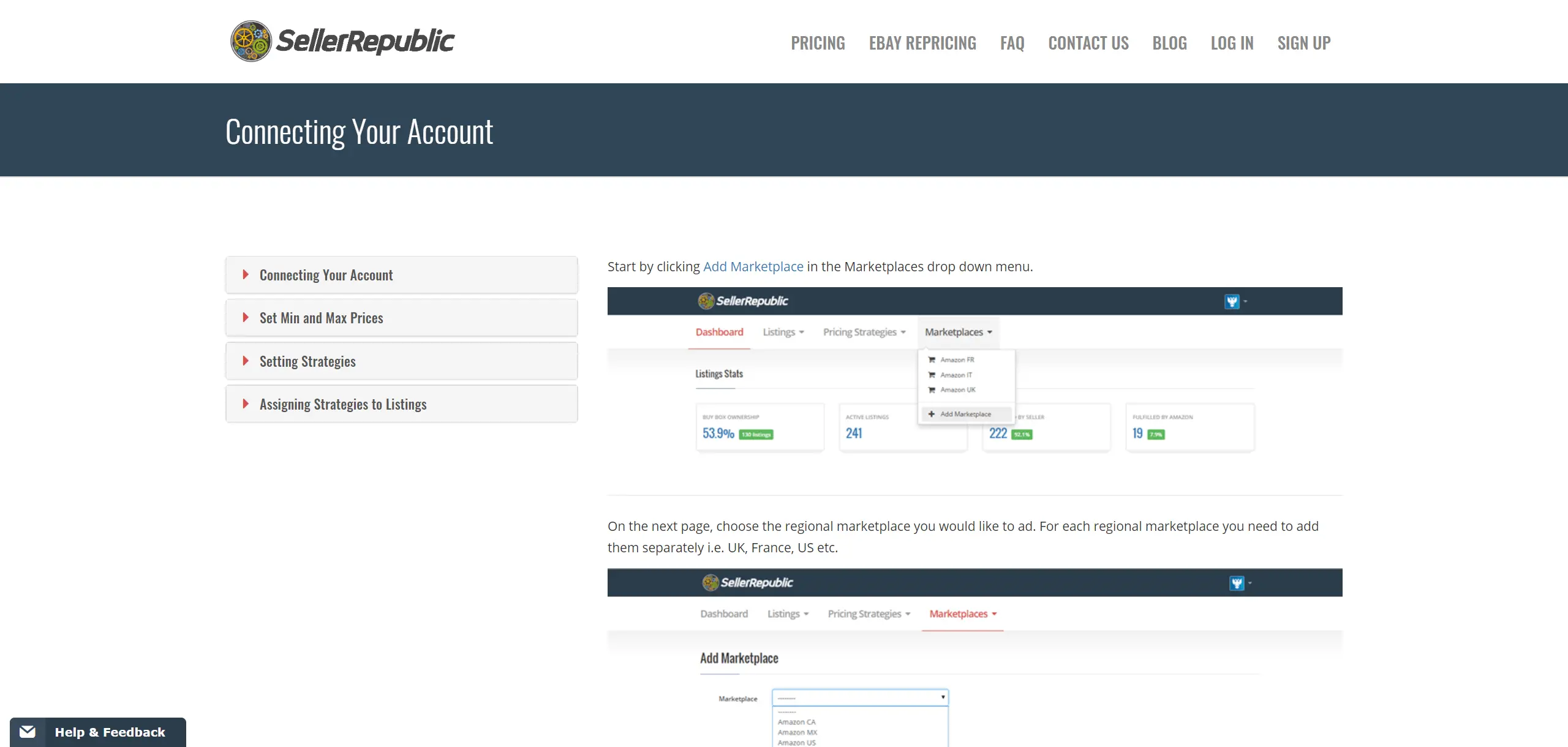Open the Marketplace select dropdown
The image size is (1568, 747).
[860, 697]
